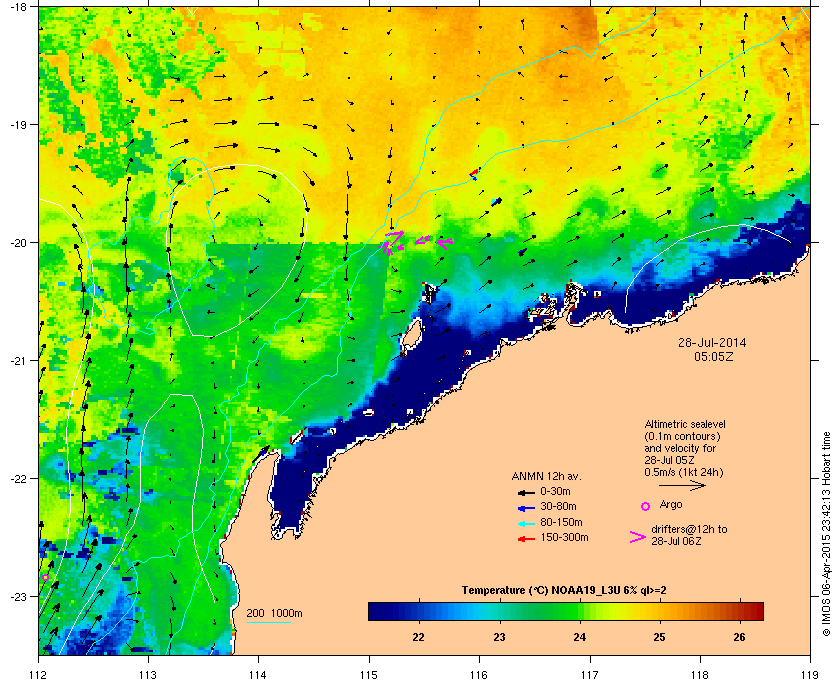Click the 0.5m/s (1kt 24h) text
This screenshot has width=840, height=680.
point(684,473)
